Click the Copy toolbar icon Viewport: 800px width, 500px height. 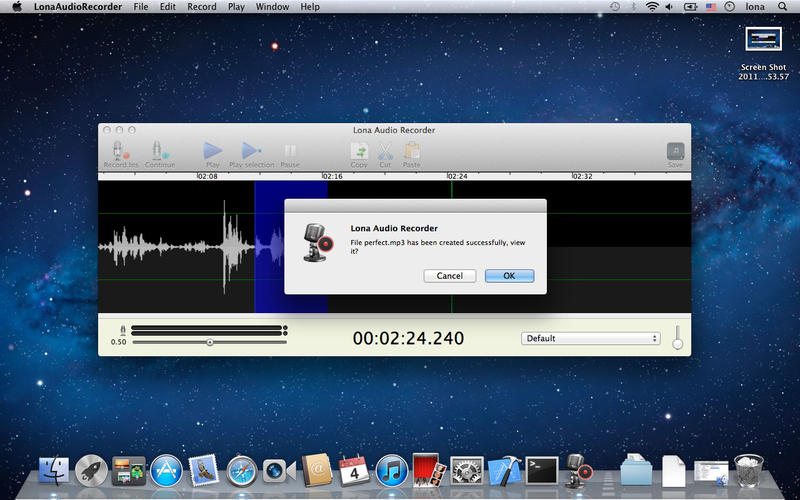tap(359, 151)
